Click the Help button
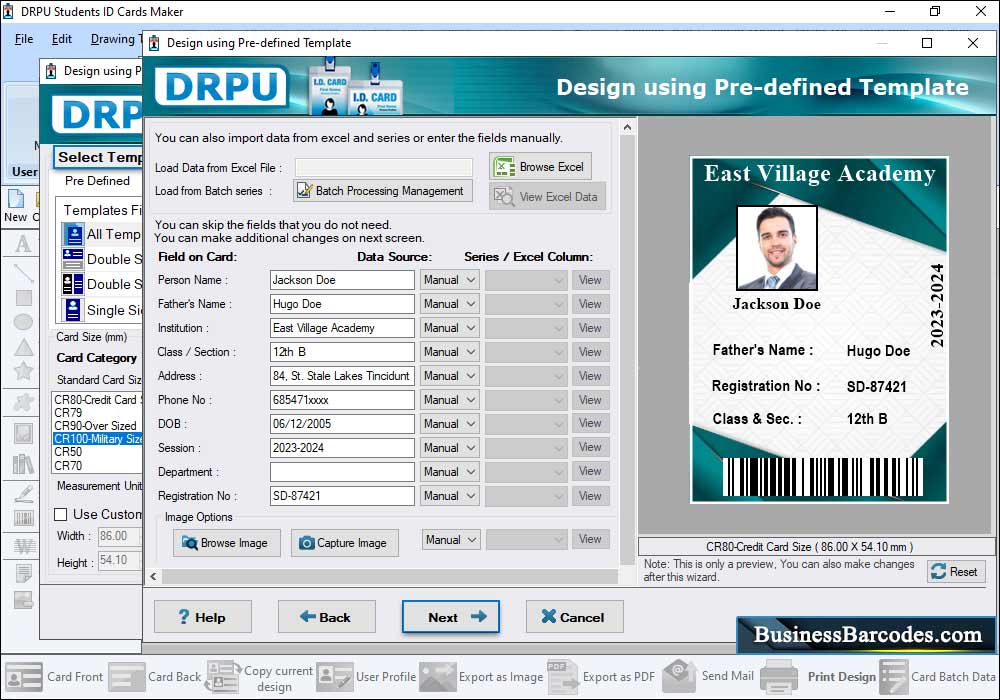This screenshot has height=700, width=1000. tap(203, 617)
